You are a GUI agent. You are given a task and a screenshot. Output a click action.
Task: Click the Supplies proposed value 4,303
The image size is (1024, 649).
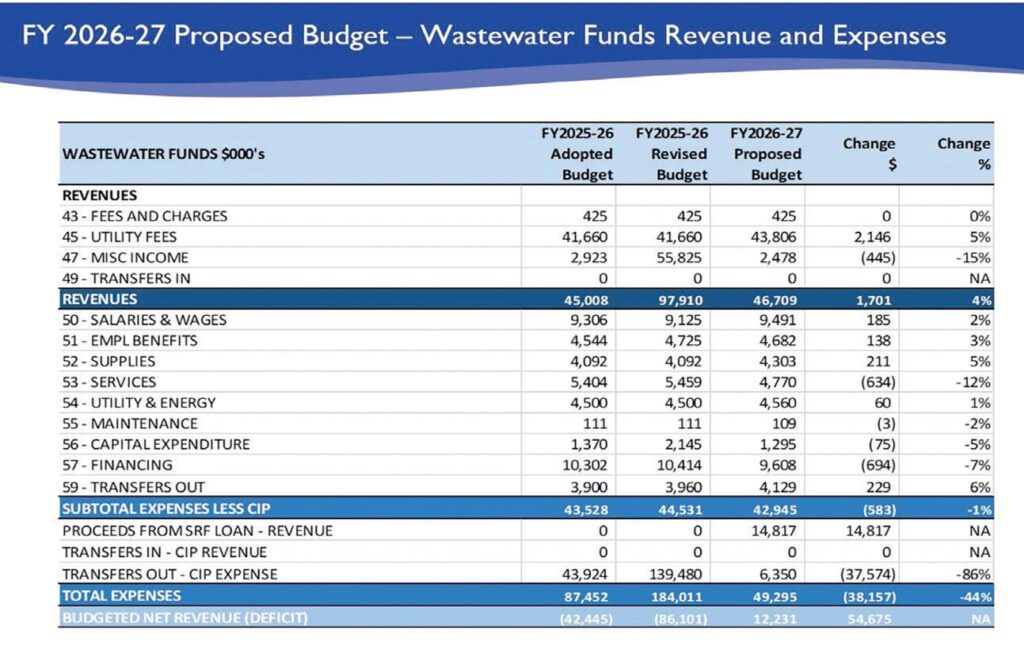point(777,362)
